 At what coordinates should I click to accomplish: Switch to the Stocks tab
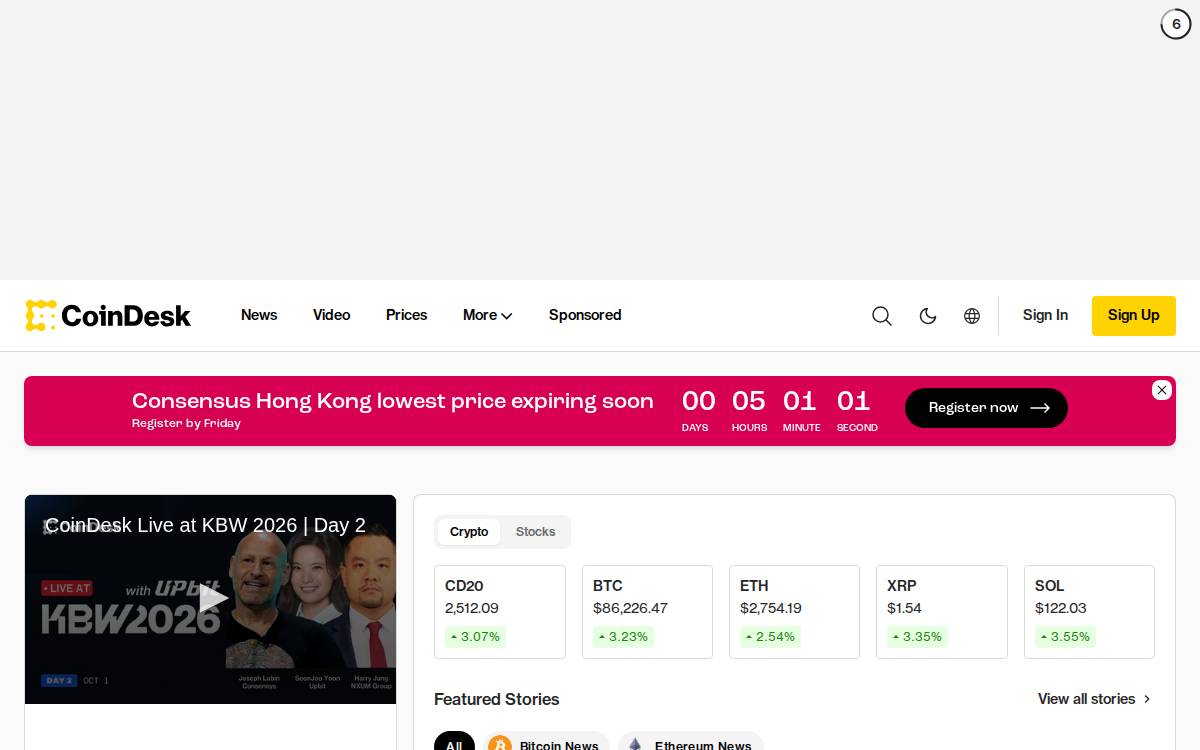535,532
